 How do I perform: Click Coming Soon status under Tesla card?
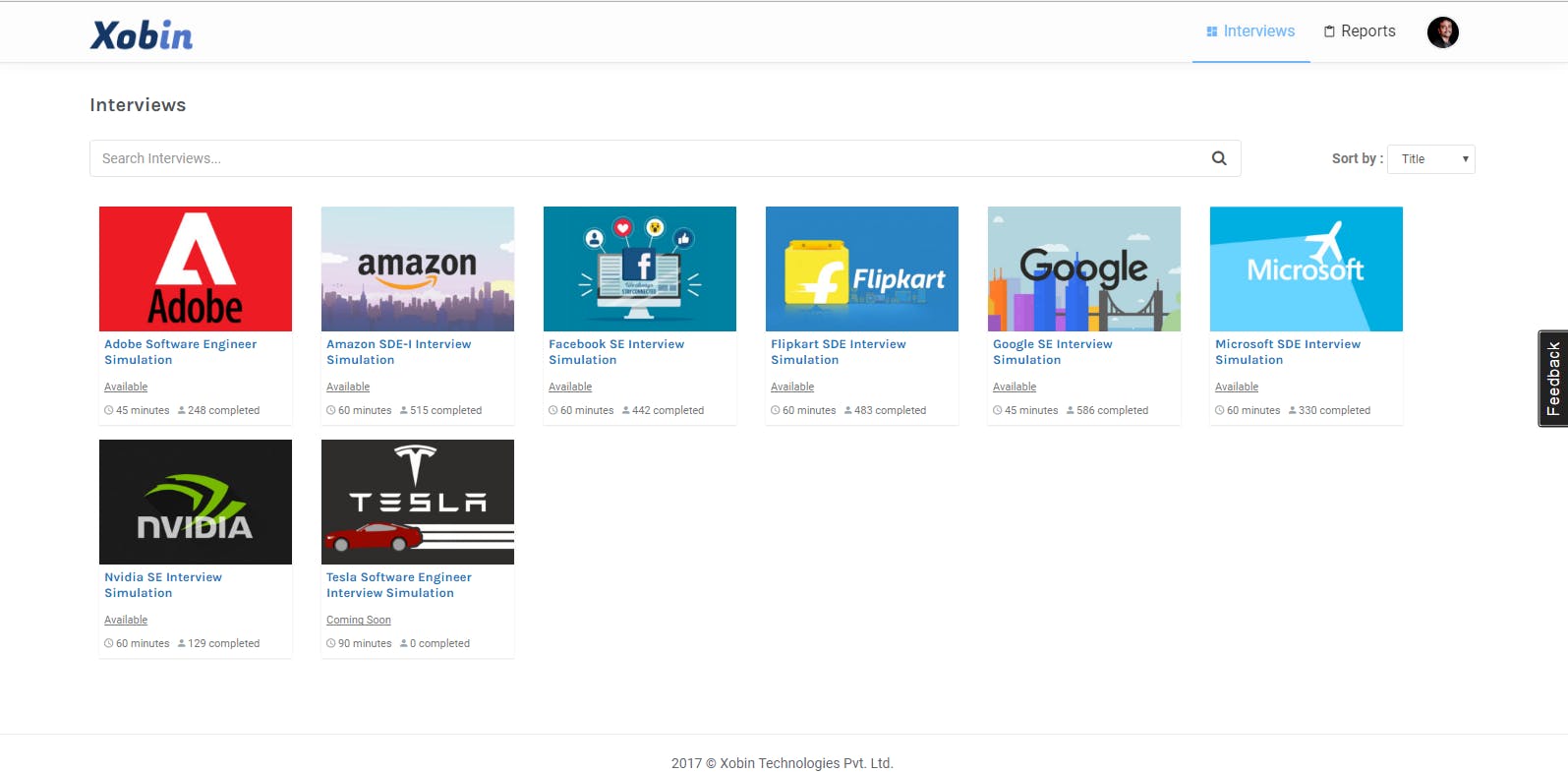359,621
